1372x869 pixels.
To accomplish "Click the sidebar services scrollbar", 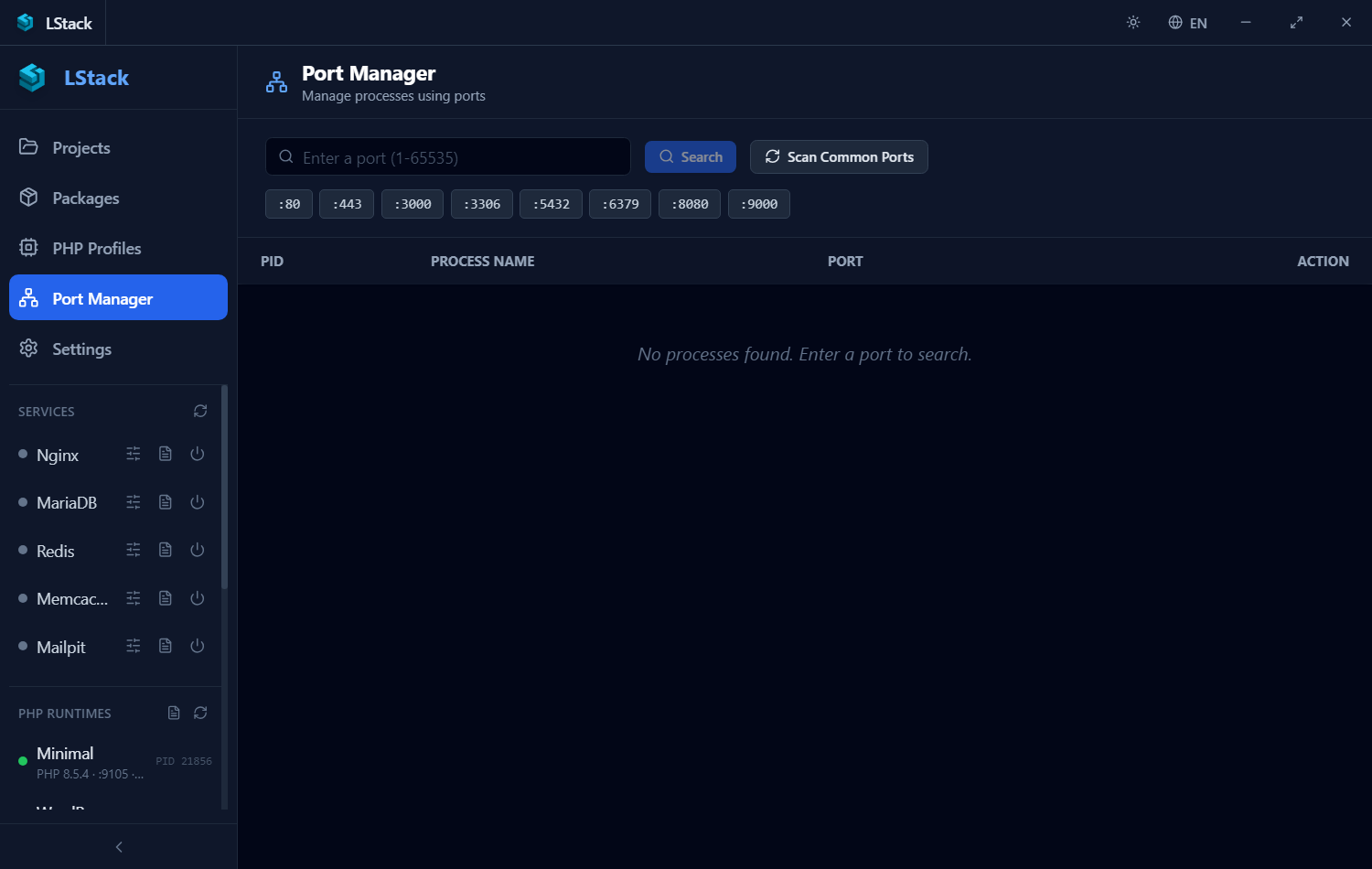I will 224,487.
